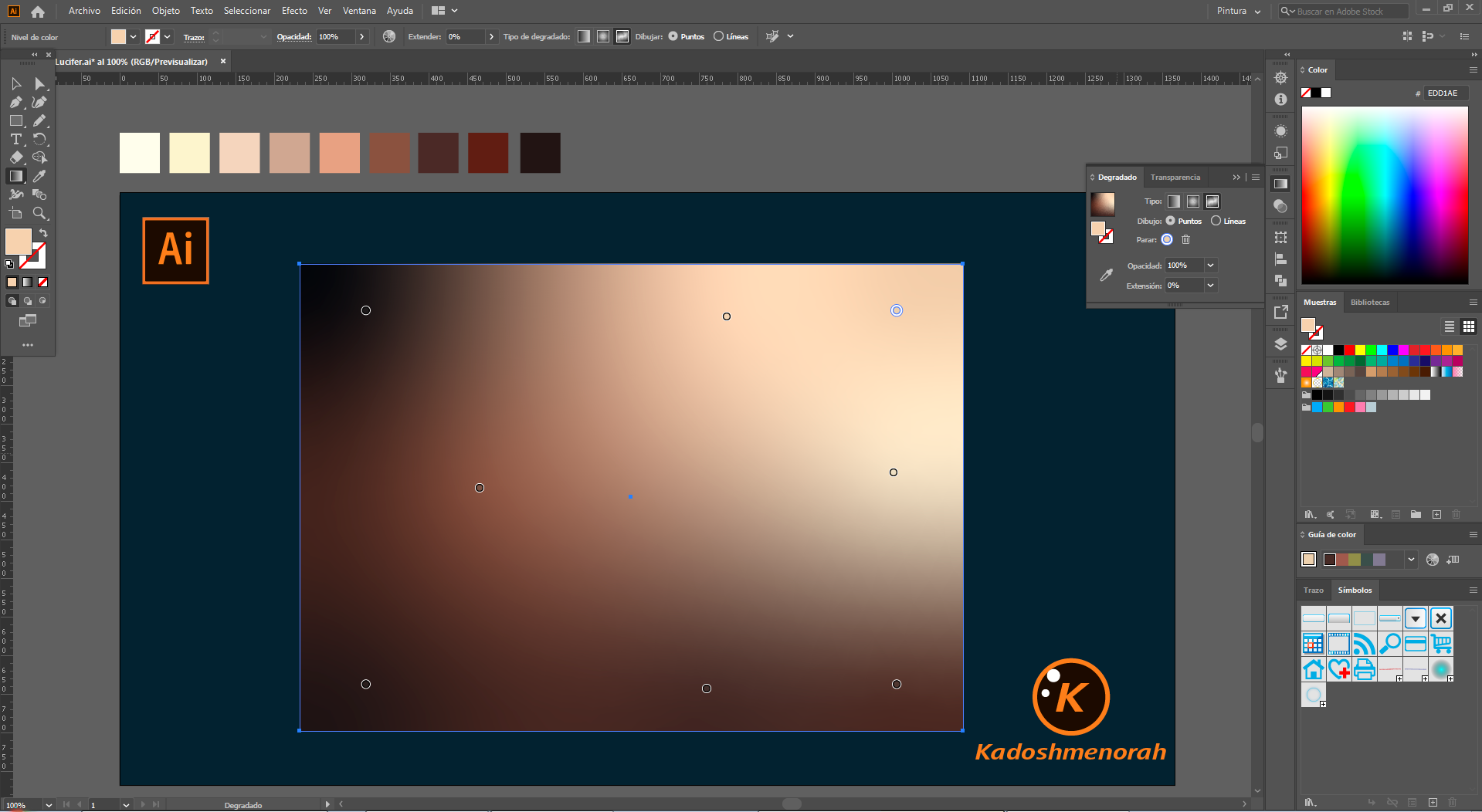Screen dimensions: 1482x812
Task: Open Opacidad dropdown in the Degradado panel
Action: pos(1211,266)
